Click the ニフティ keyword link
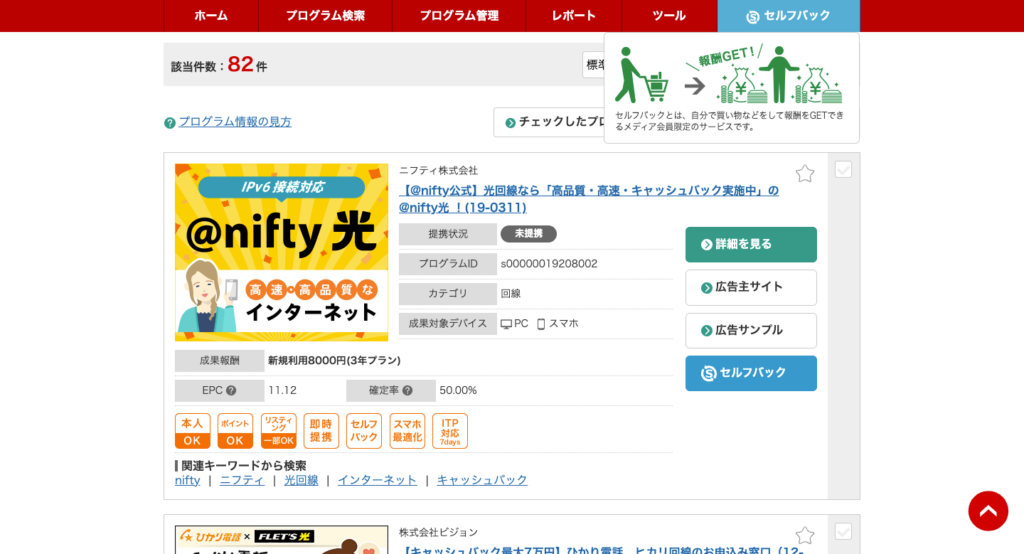1024x554 pixels. 242,480
